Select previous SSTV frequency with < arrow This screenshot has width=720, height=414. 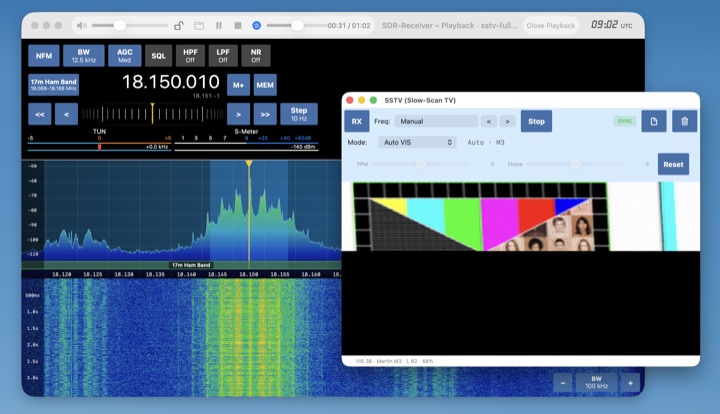click(489, 122)
